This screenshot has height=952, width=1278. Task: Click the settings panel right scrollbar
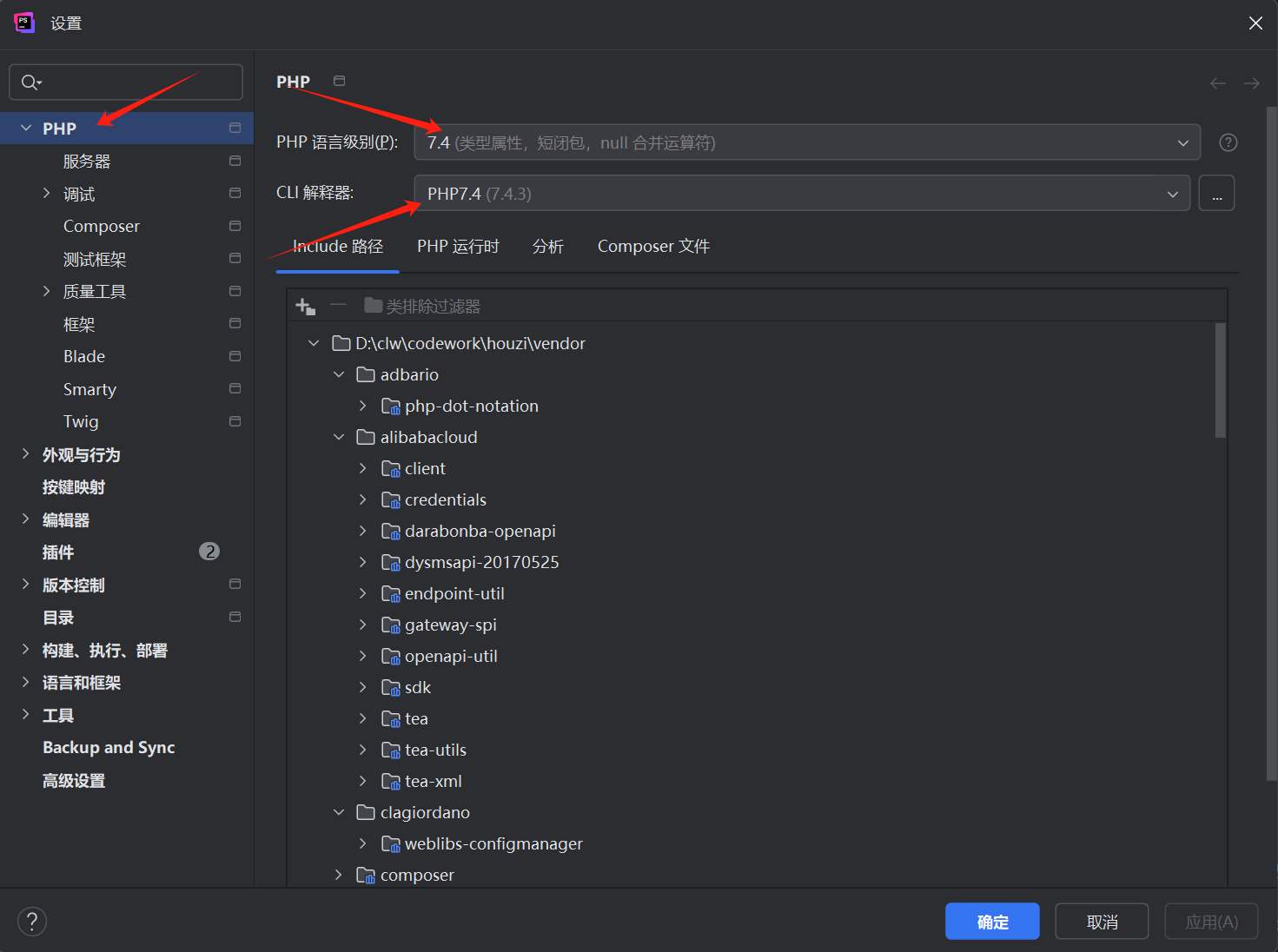tap(1272, 443)
